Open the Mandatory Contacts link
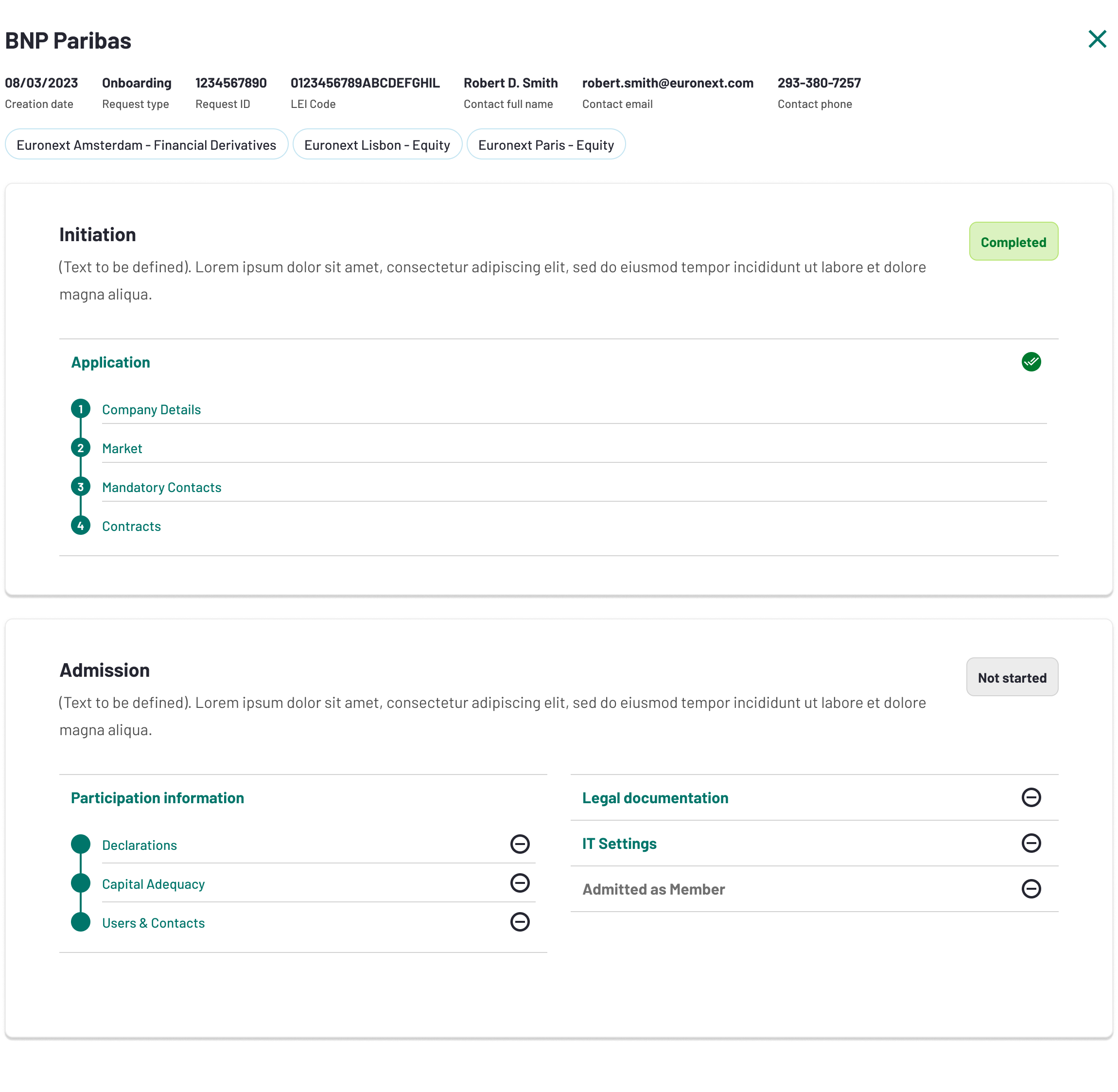This screenshot has width=1118, height=1092. tap(162, 488)
